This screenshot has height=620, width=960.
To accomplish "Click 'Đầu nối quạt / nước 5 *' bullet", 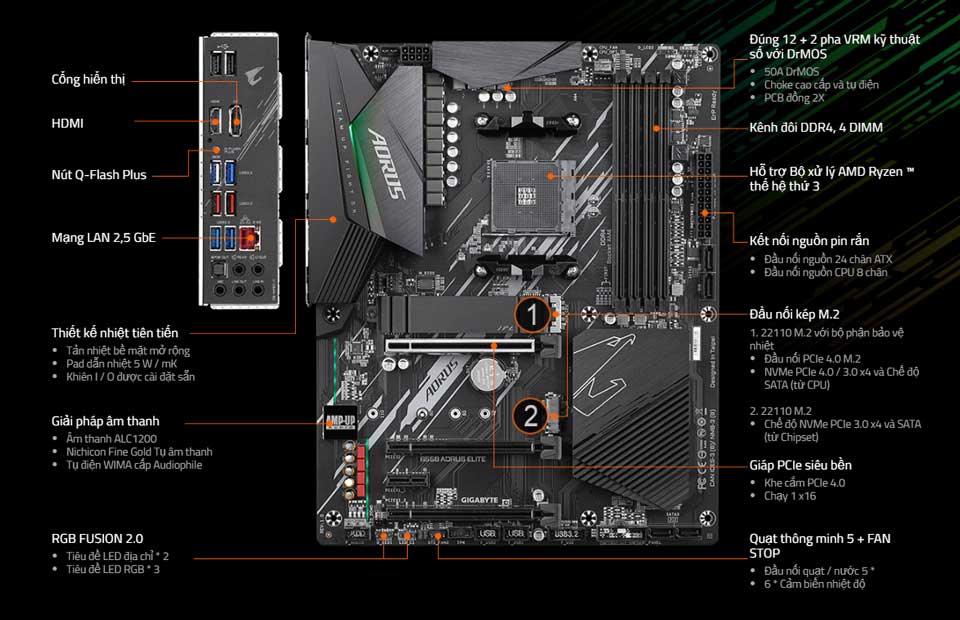I will click(819, 571).
